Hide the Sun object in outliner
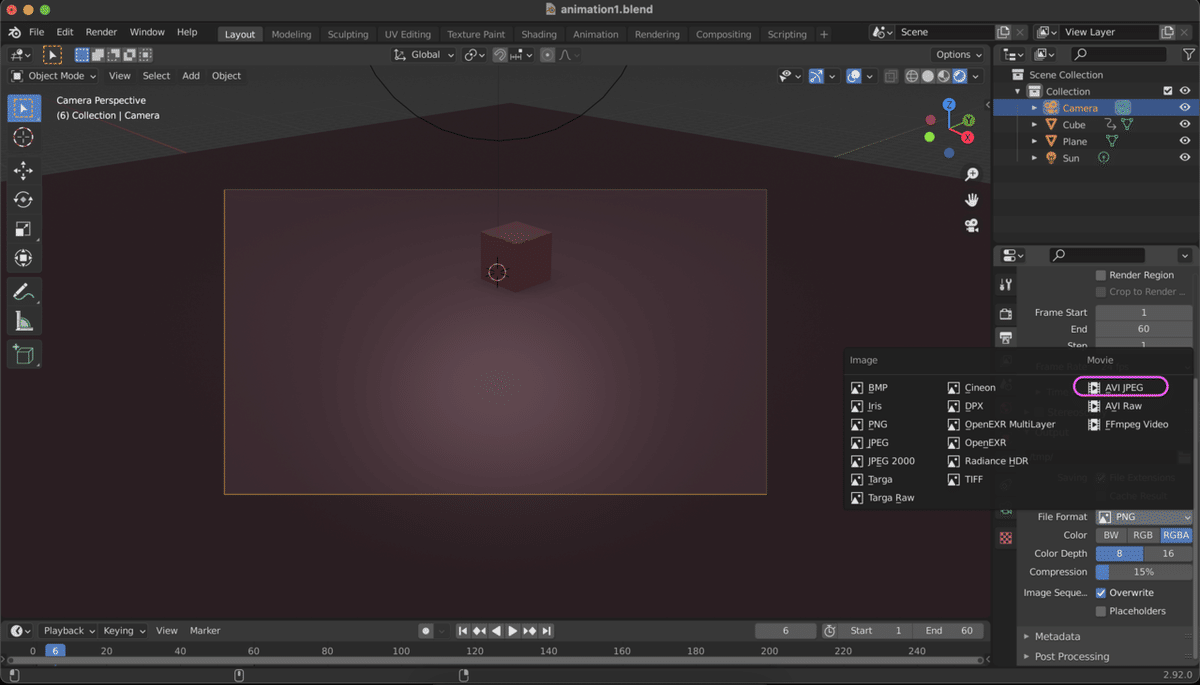The width and height of the screenshot is (1200, 685). pyautogui.click(x=1185, y=158)
